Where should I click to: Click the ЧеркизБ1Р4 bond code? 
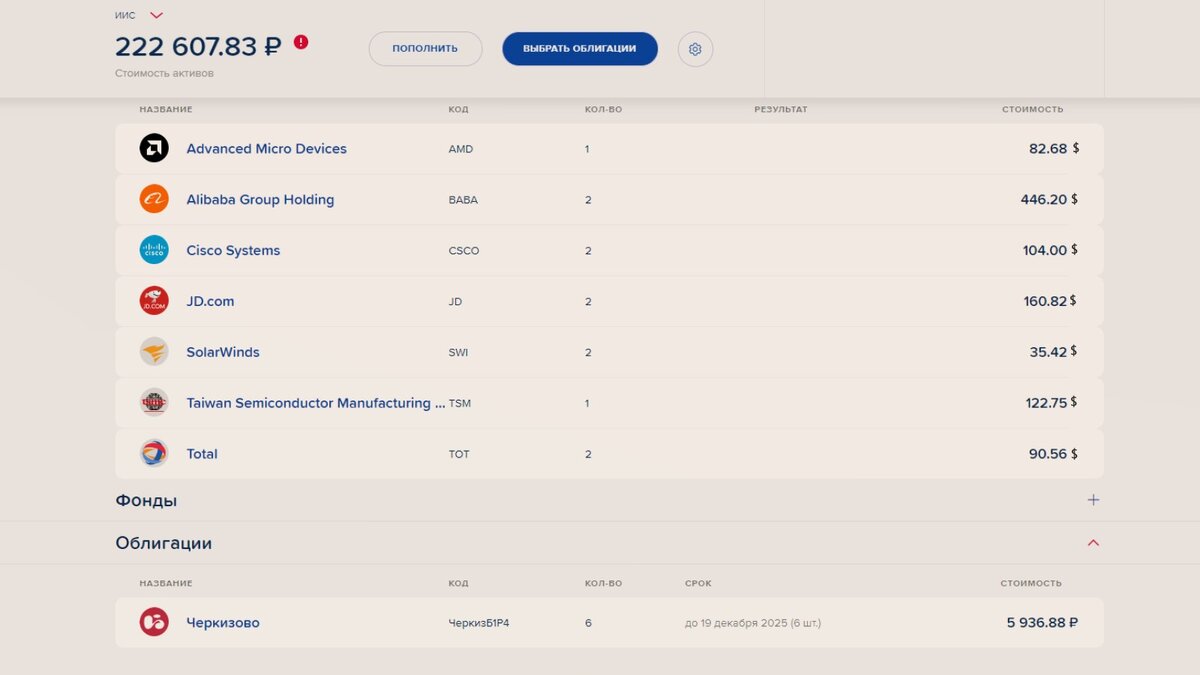(x=479, y=623)
